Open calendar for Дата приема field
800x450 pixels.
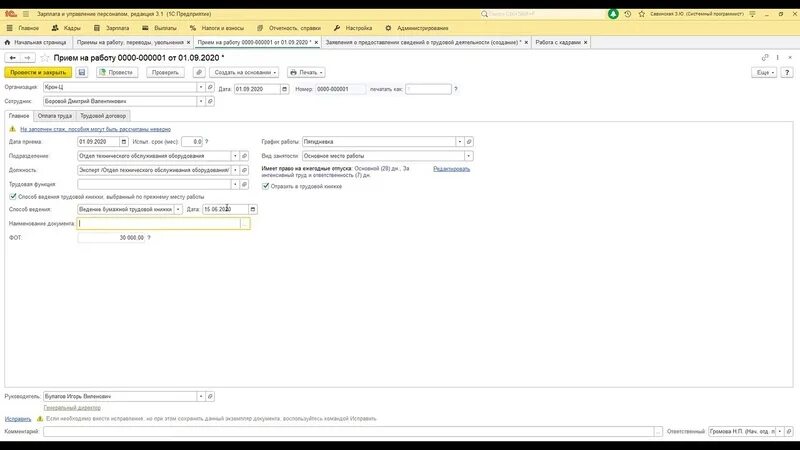[123, 141]
